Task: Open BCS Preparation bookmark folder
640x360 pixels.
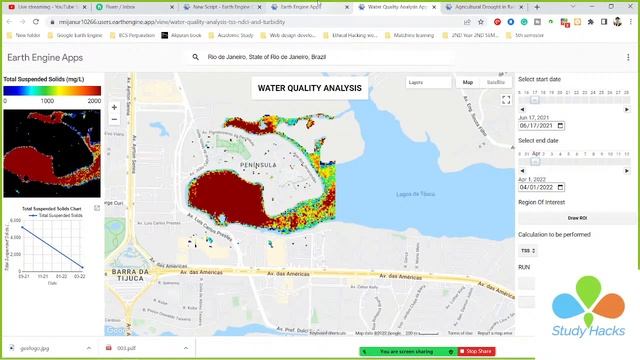Action: coord(132,36)
